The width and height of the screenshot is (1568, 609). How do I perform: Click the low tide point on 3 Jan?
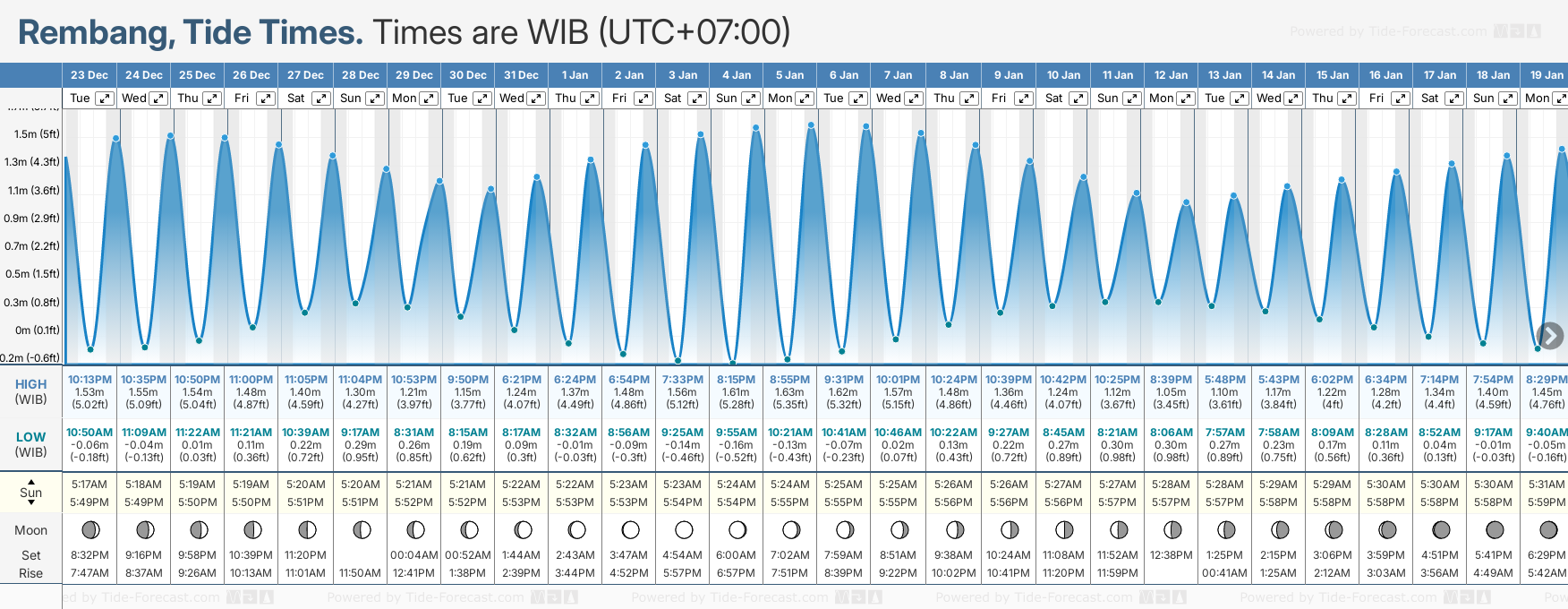(678, 361)
